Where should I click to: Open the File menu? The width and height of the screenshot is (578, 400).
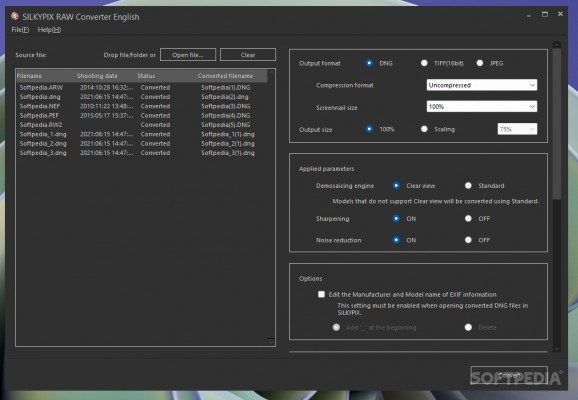pyautogui.click(x=20, y=30)
